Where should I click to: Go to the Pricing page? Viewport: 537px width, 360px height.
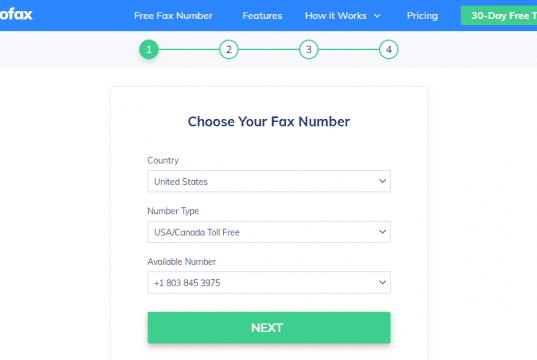pyautogui.click(x=422, y=16)
